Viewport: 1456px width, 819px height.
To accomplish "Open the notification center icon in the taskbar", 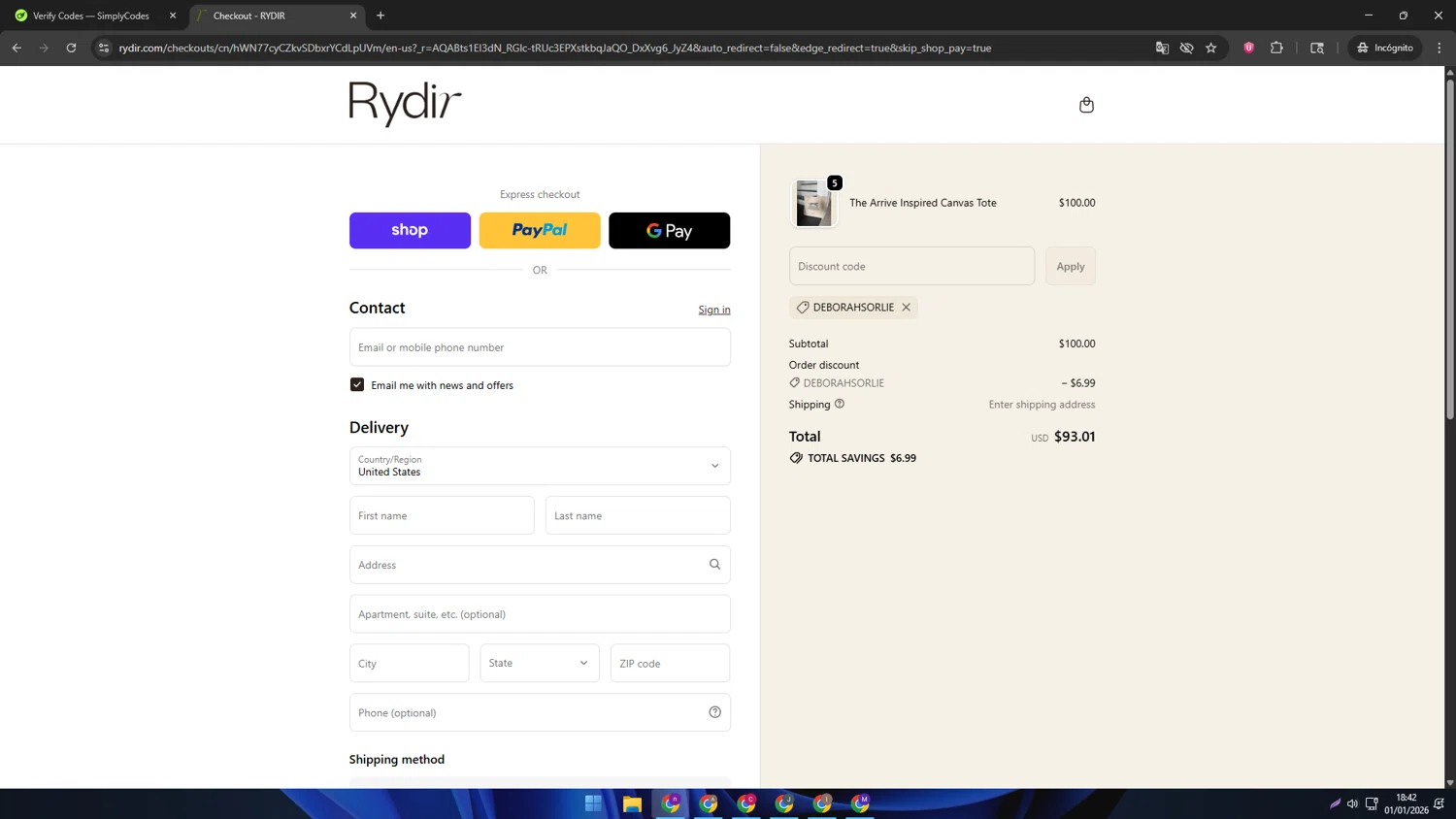I will click(1439, 803).
